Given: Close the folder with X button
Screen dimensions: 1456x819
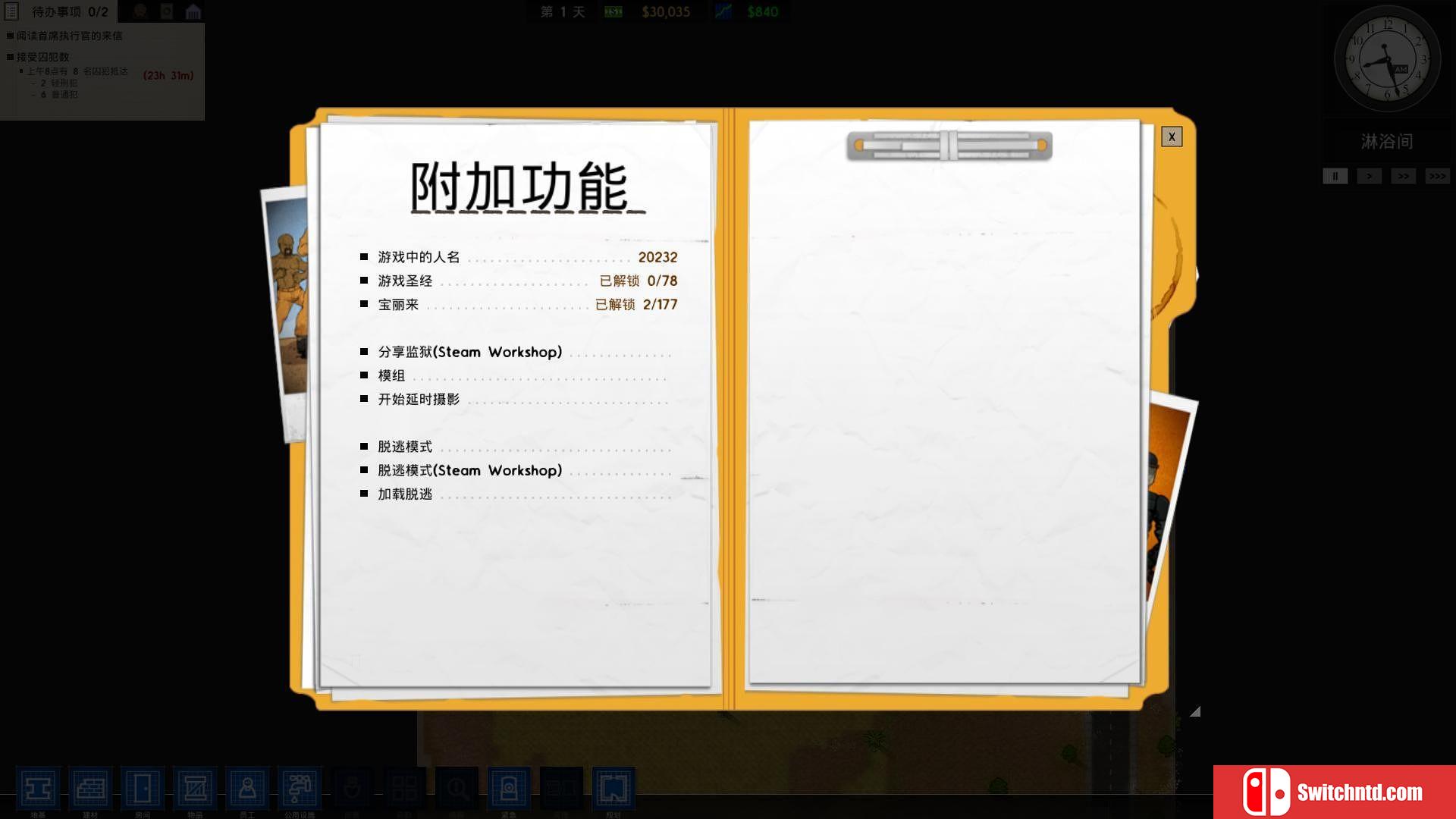Looking at the screenshot, I should pyautogui.click(x=1172, y=136).
